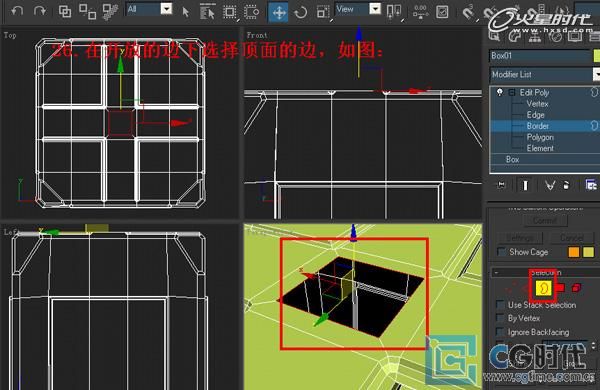Image resolution: width=600 pixels, height=390 pixels.
Task: Click the Settings button
Action: pos(520,238)
